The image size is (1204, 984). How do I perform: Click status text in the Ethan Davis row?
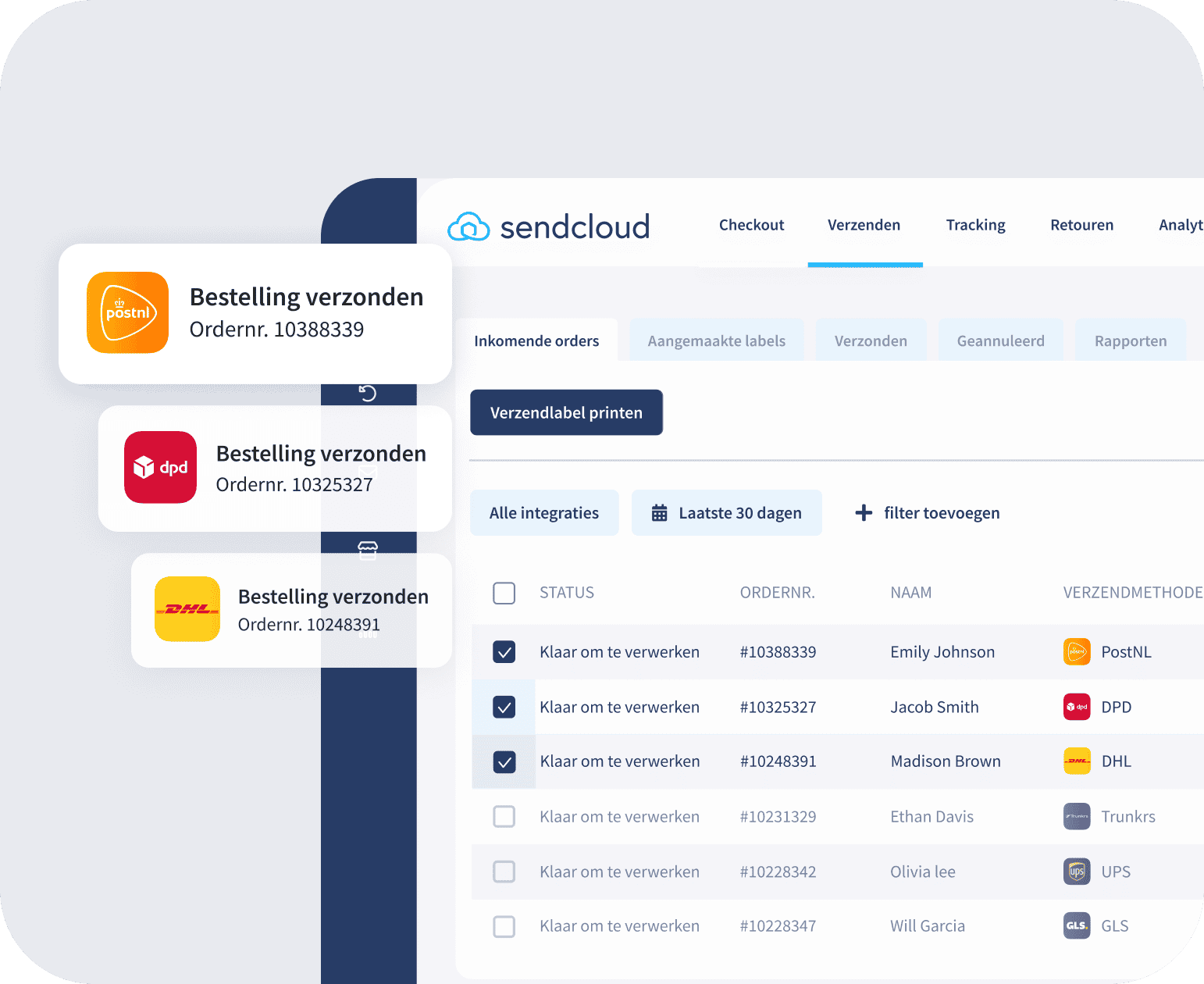click(x=619, y=817)
